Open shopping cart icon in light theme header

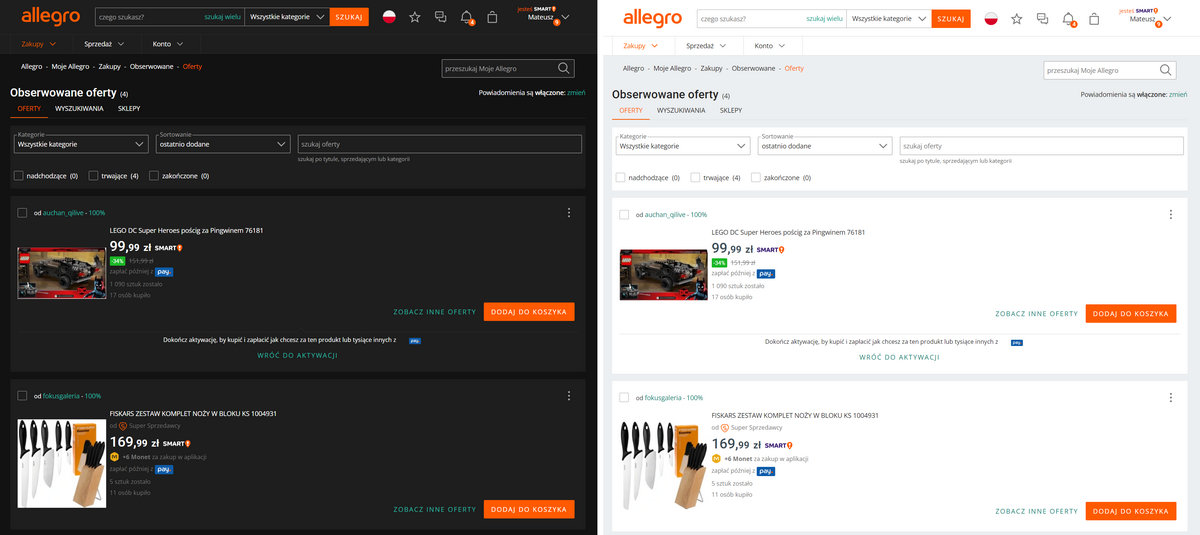(x=1094, y=18)
